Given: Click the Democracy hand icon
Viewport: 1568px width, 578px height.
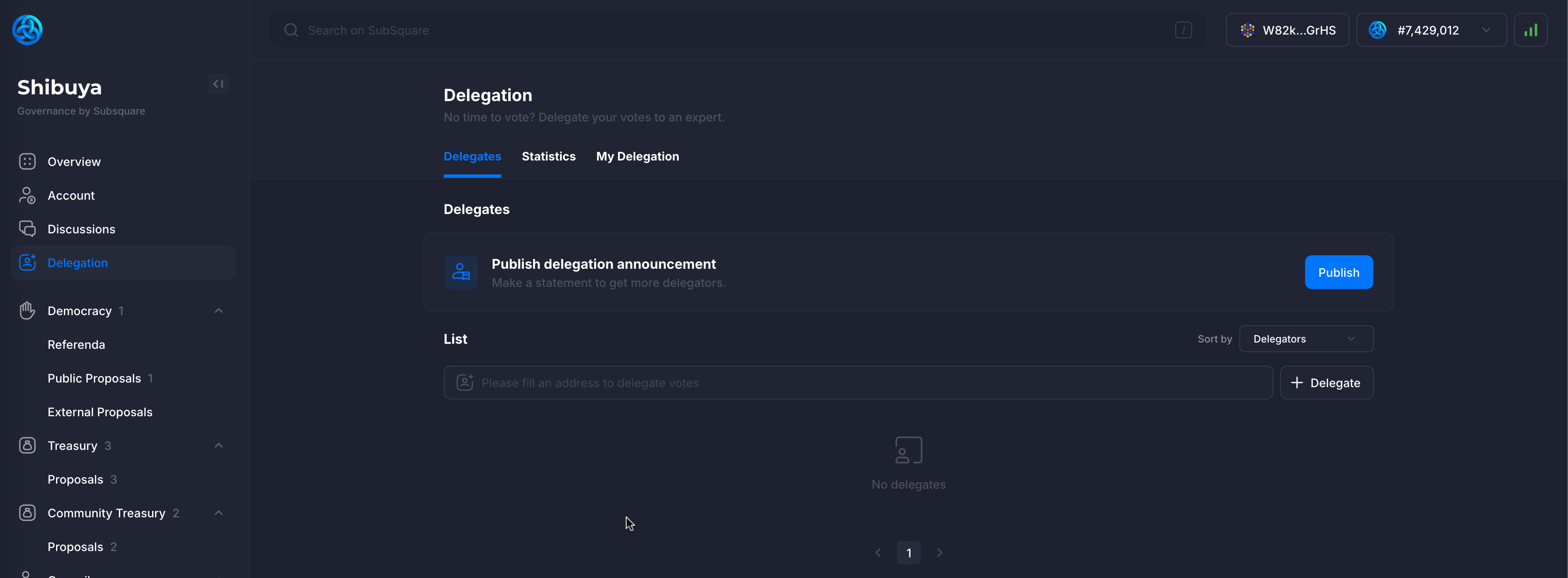Looking at the screenshot, I should pos(27,311).
